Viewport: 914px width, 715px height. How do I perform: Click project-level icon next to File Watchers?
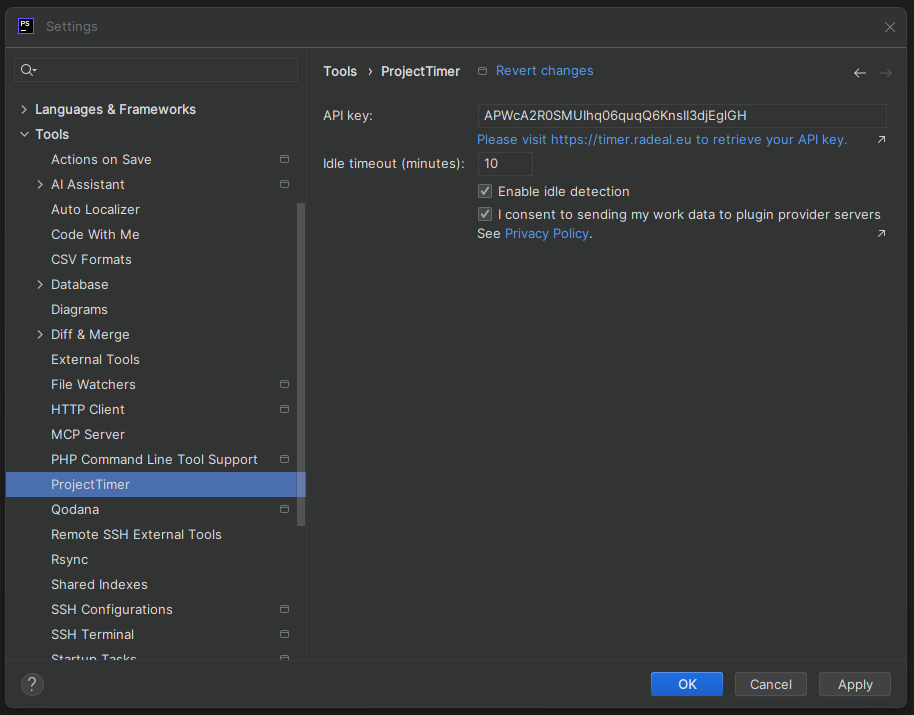tap(284, 385)
